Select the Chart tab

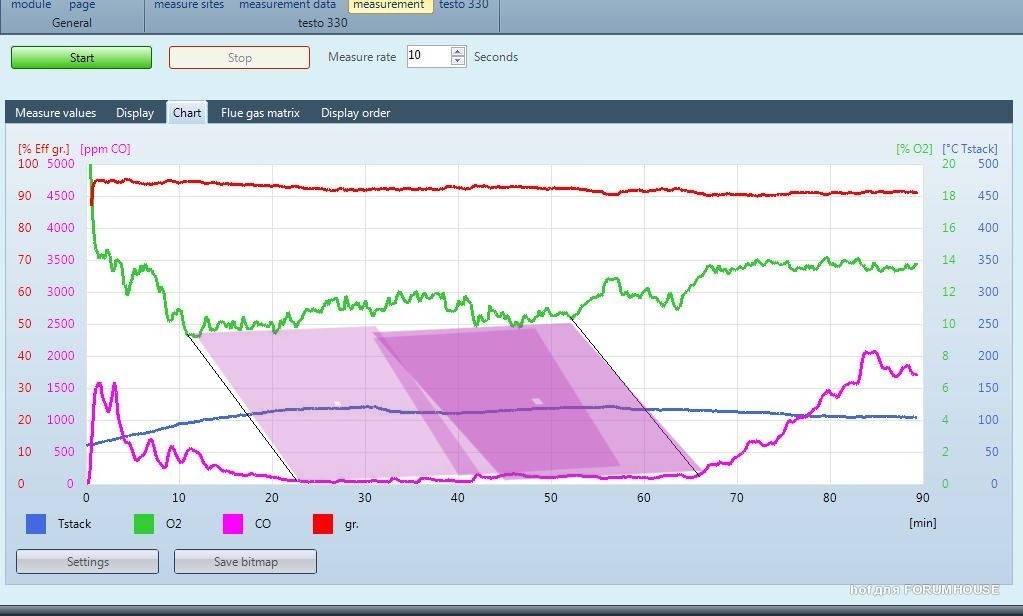pyautogui.click(x=187, y=113)
